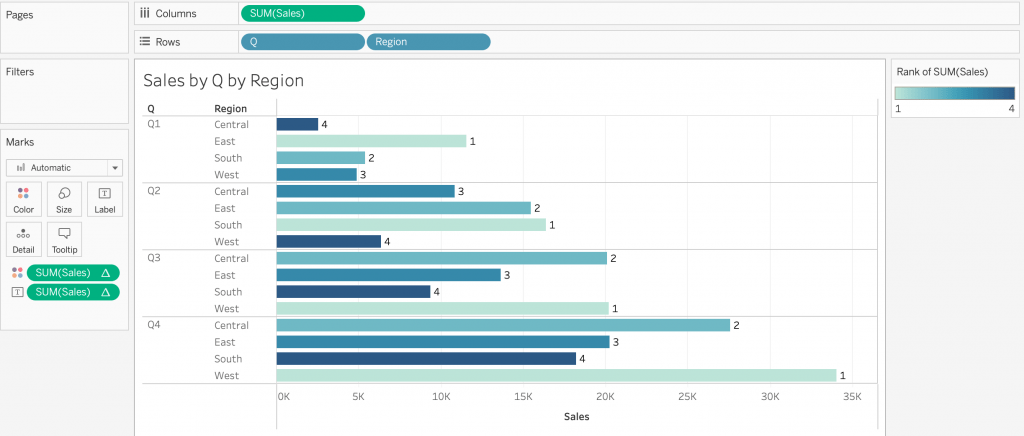Select the Q4 West bar ranked 1

[x=556, y=375]
